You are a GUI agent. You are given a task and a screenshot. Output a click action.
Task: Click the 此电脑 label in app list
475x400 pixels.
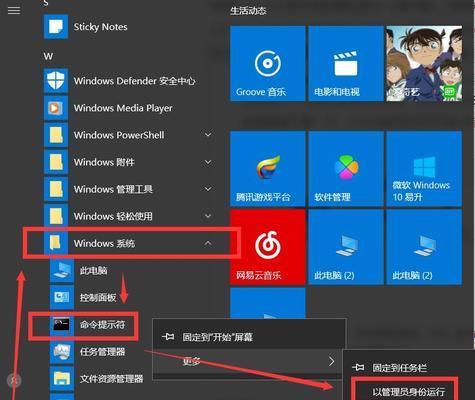click(94, 270)
